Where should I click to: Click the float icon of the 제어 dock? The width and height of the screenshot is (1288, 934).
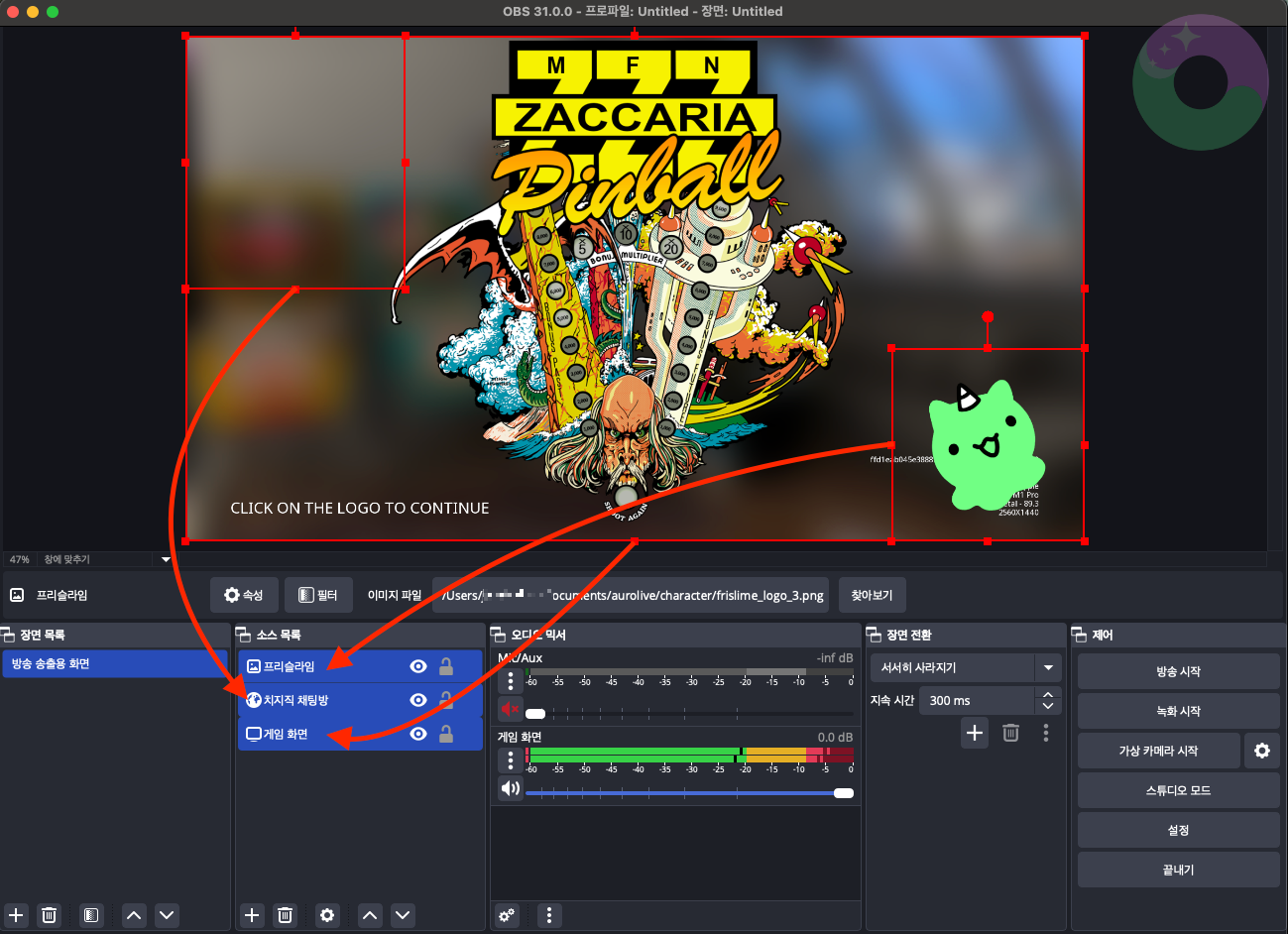[1080, 635]
